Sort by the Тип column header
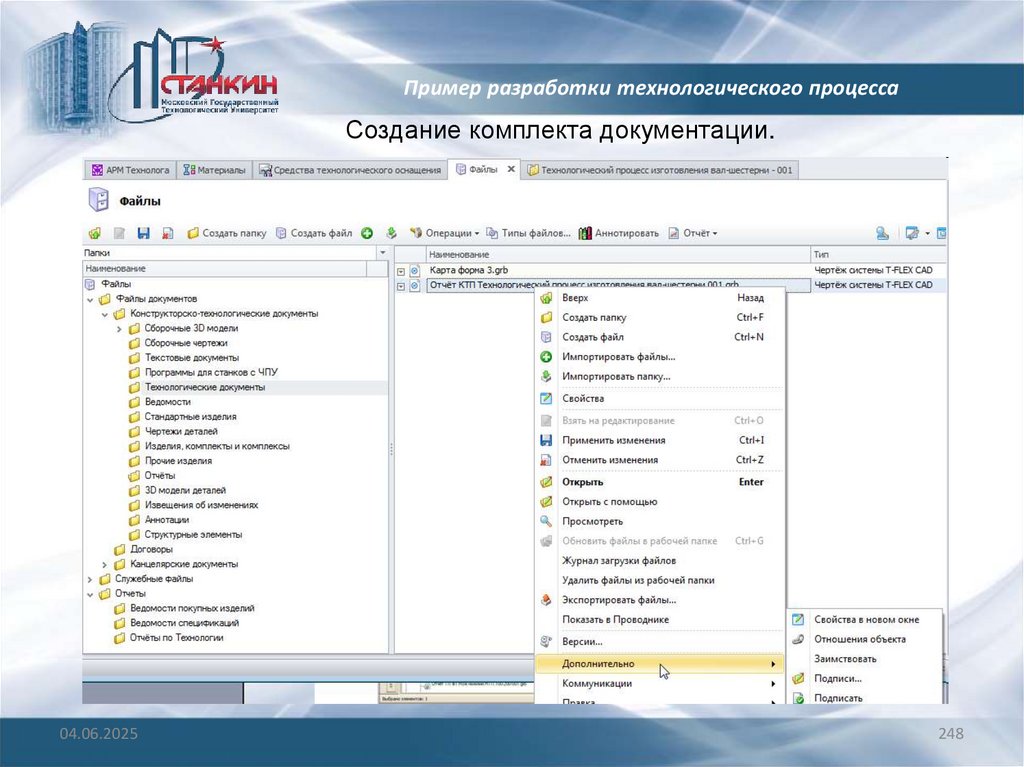Viewport: 1024px width, 767px height. click(x=878, y=254)
